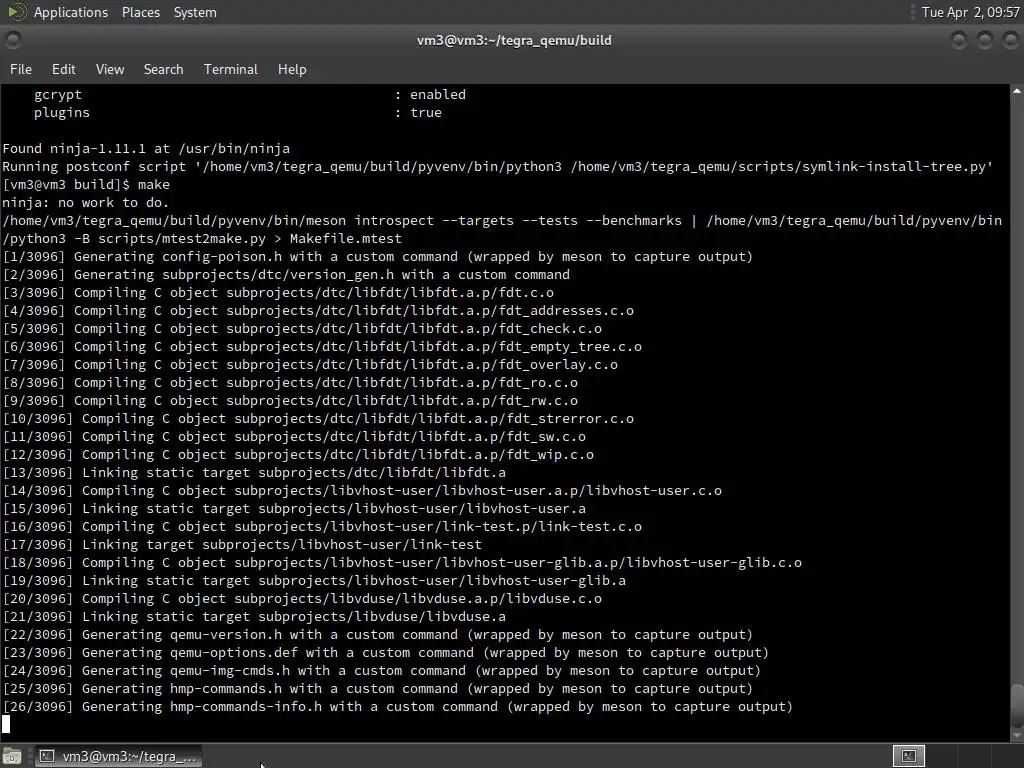Viewport: 1024px width, 768px height.
Task: Open the Edit menu in terminal
Action: (x=63, y=69)
